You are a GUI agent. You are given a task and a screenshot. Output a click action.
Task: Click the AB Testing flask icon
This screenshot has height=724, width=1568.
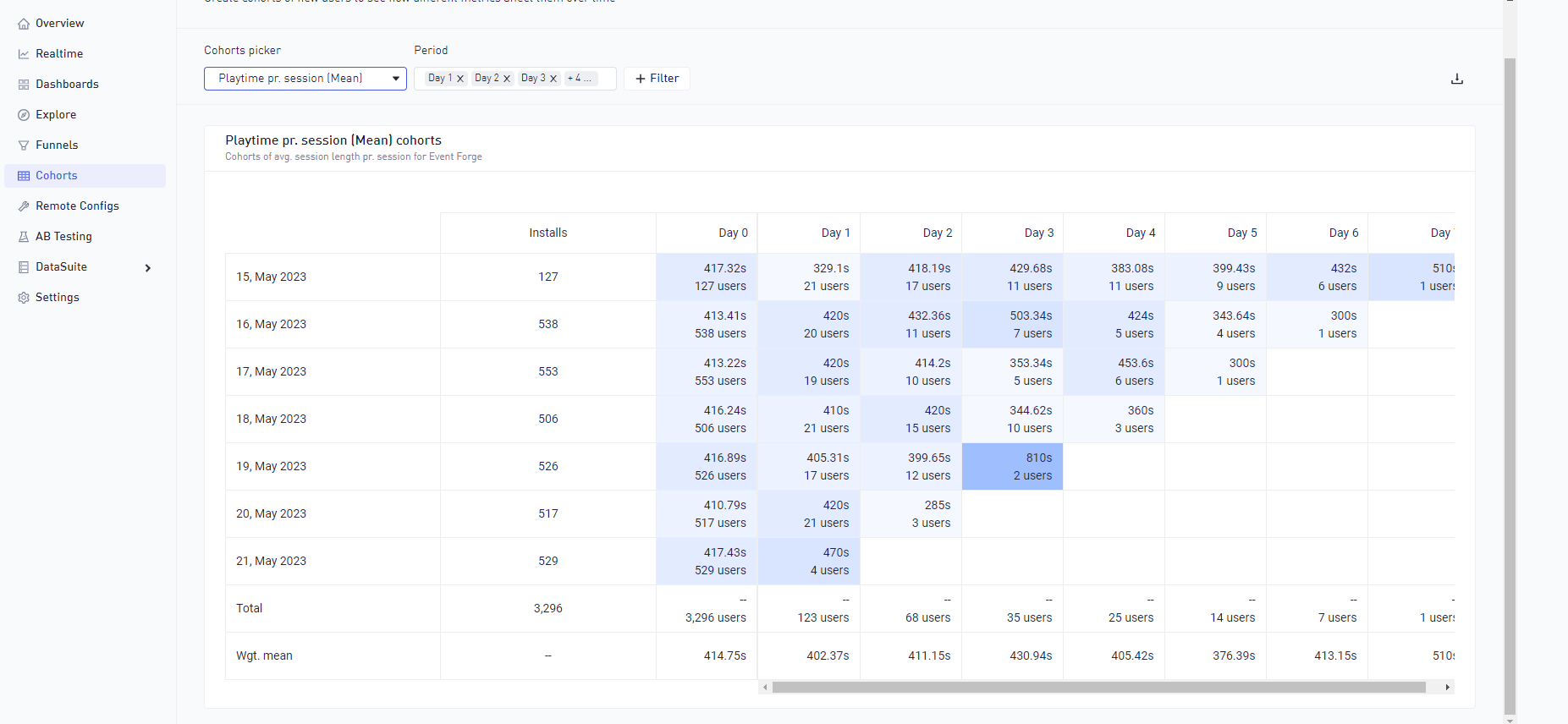click(24, 237)
